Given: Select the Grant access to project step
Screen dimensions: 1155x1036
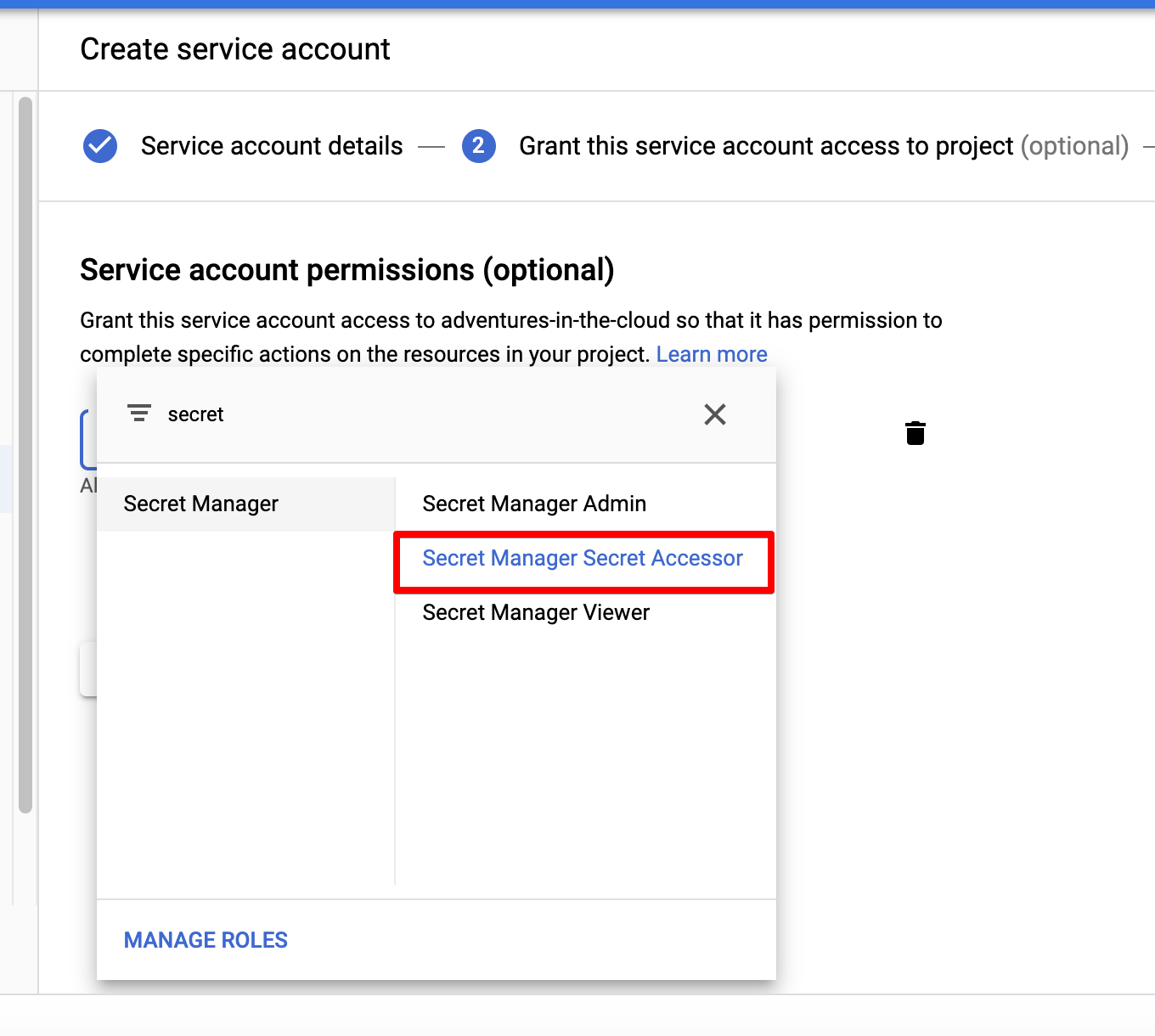Looking at the screenshot, I should (x=766, y=146).
